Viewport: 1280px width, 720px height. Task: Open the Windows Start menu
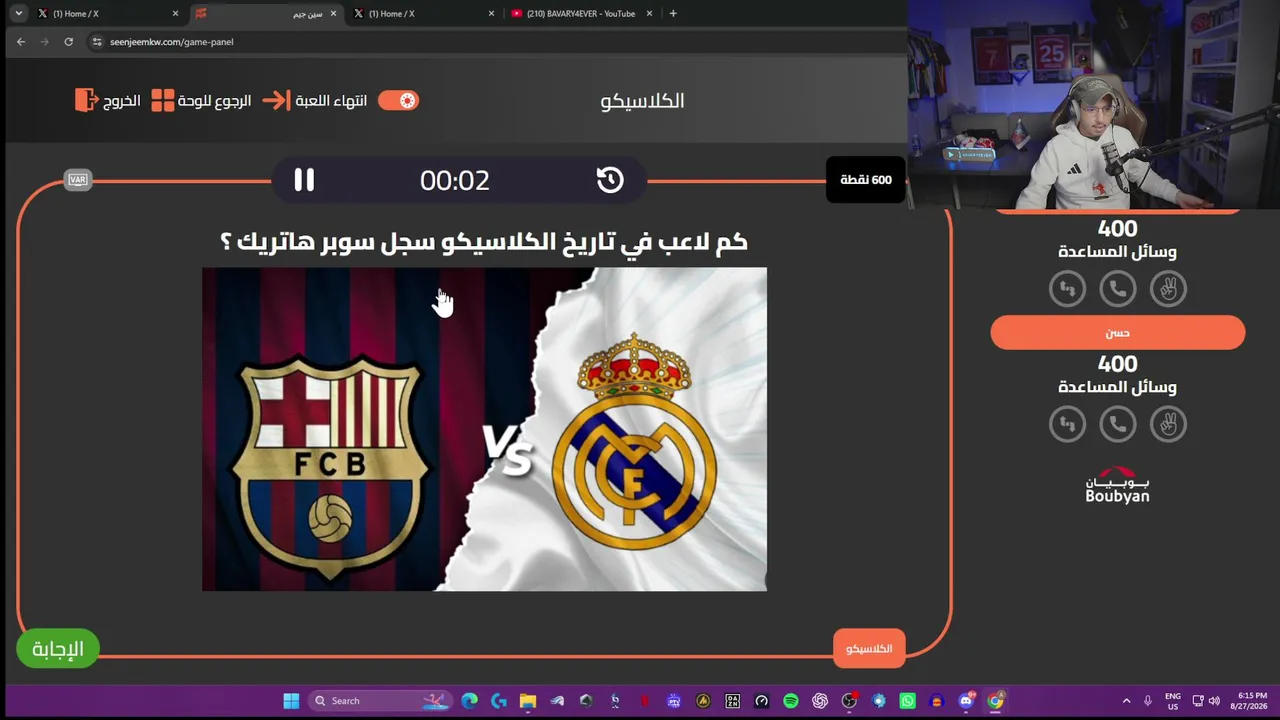click(x=291, y=700)
